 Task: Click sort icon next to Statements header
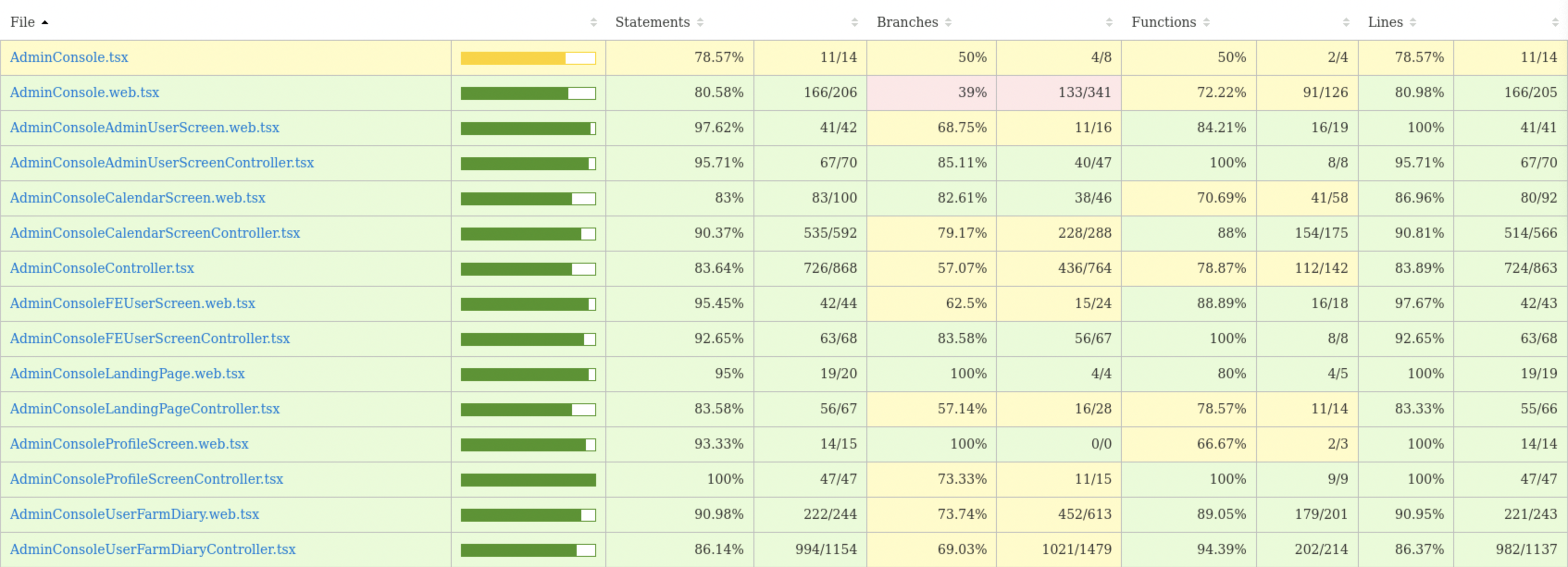click(700, 23)
